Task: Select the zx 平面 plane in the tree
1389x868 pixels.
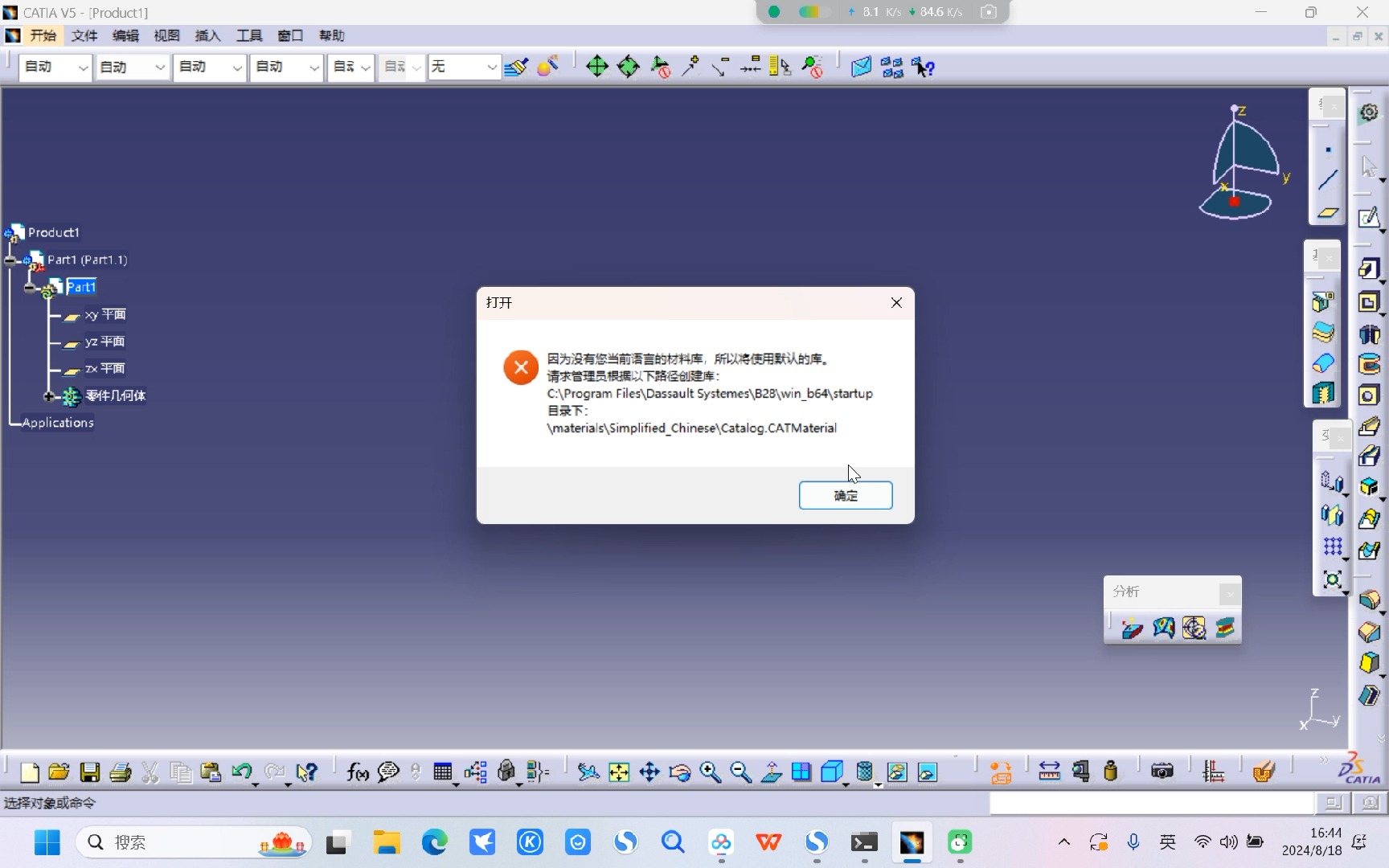Action: point(104,368)
